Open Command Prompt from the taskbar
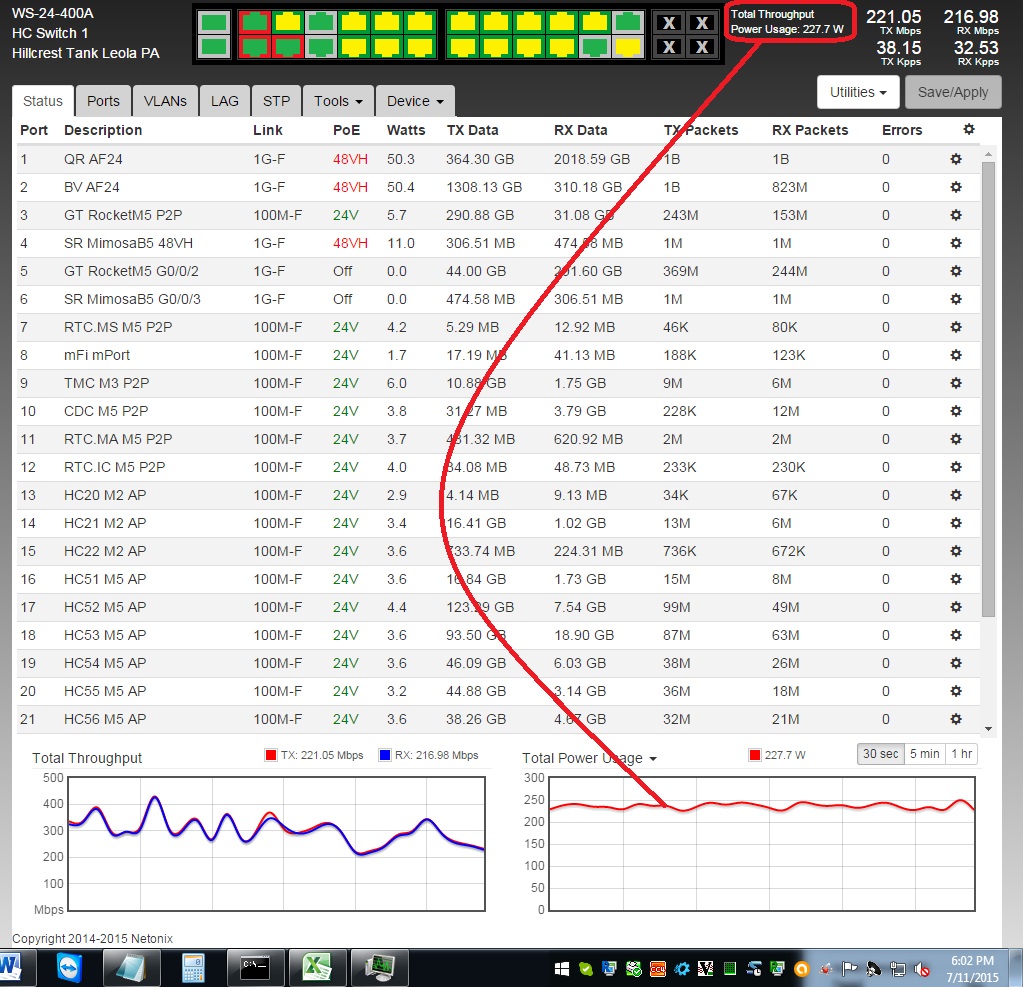 point(255,967)
